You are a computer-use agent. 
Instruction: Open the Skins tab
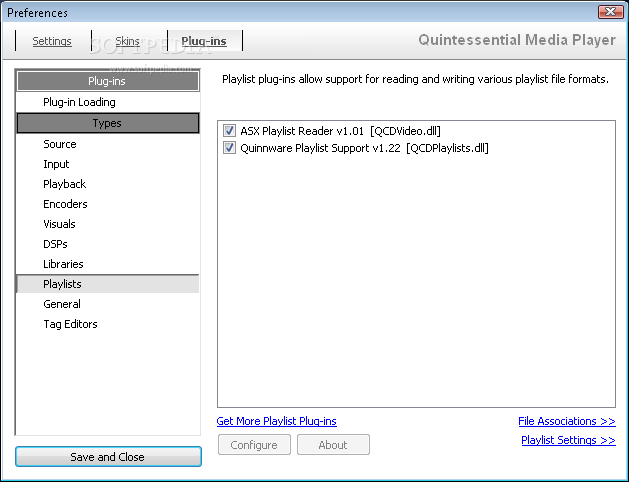[x=127, y=41]
